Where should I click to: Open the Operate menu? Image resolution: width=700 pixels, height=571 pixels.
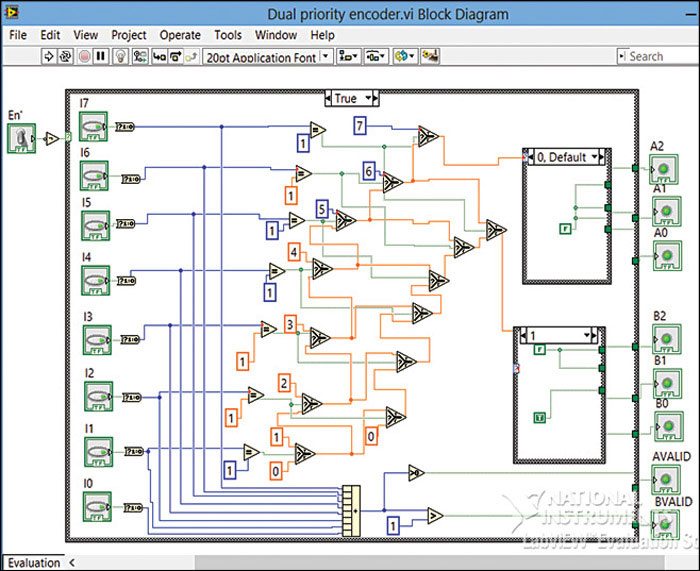click(x=180, y=35)
